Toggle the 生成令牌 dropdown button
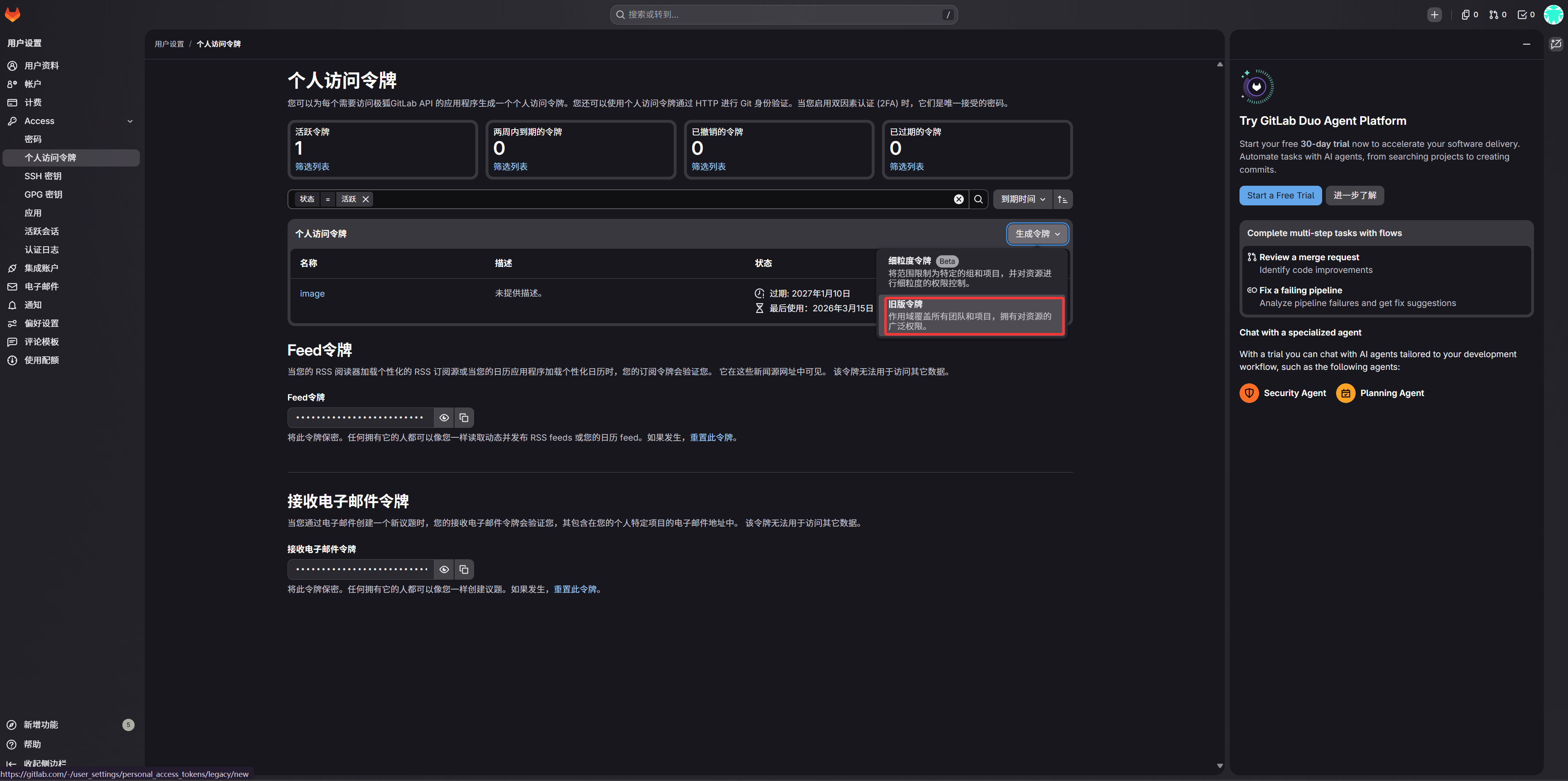Screen dimensions: 1568x781 1037,234
